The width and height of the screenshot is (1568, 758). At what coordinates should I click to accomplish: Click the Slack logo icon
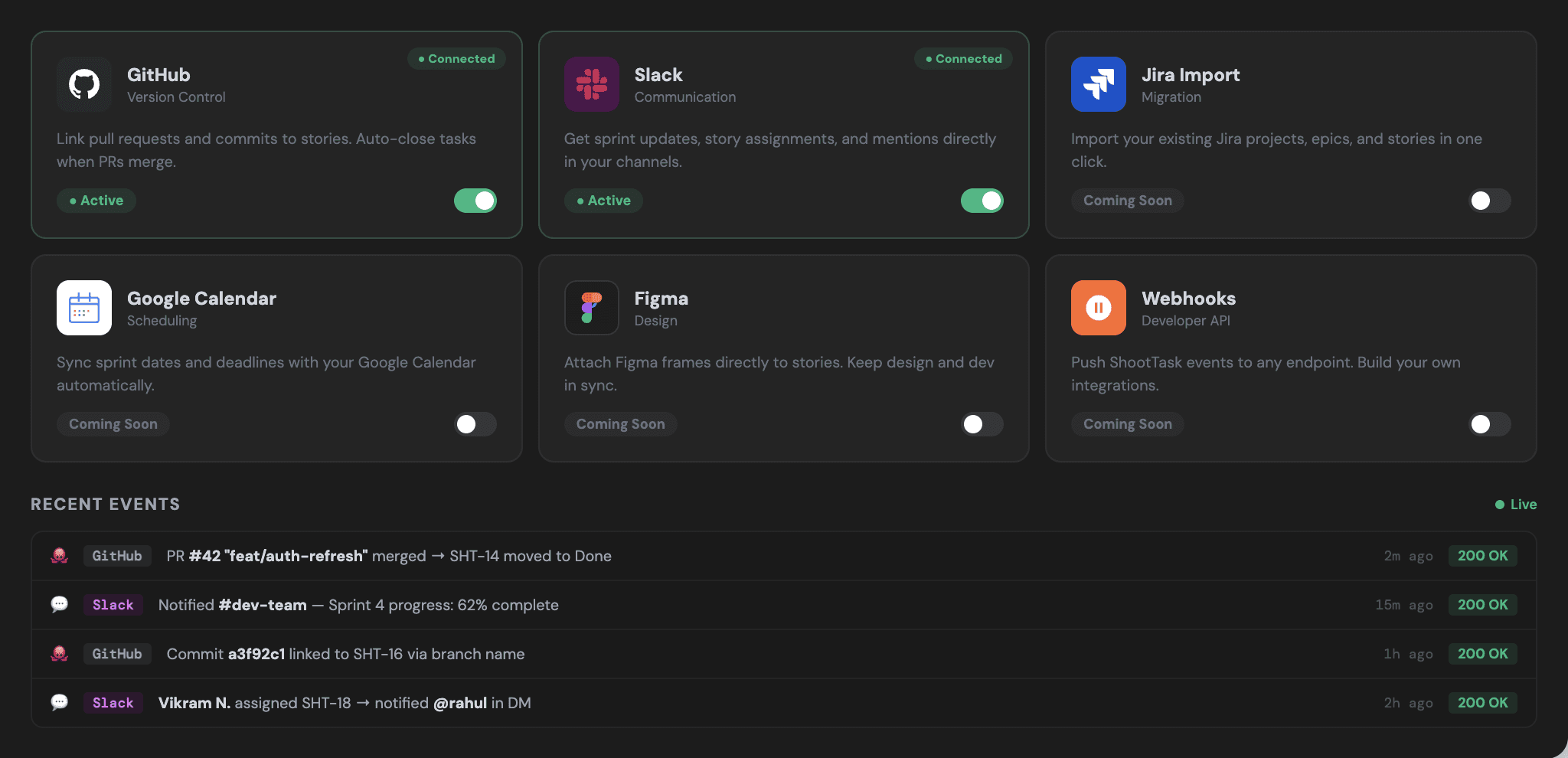(x=591, y=84)
